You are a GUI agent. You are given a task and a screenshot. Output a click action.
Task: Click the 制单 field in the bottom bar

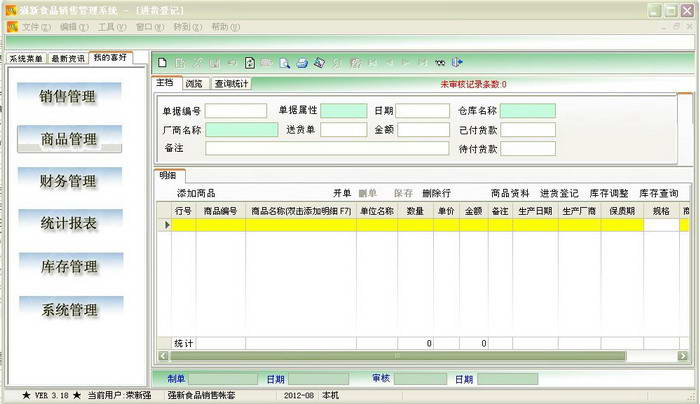pos(223,379)
